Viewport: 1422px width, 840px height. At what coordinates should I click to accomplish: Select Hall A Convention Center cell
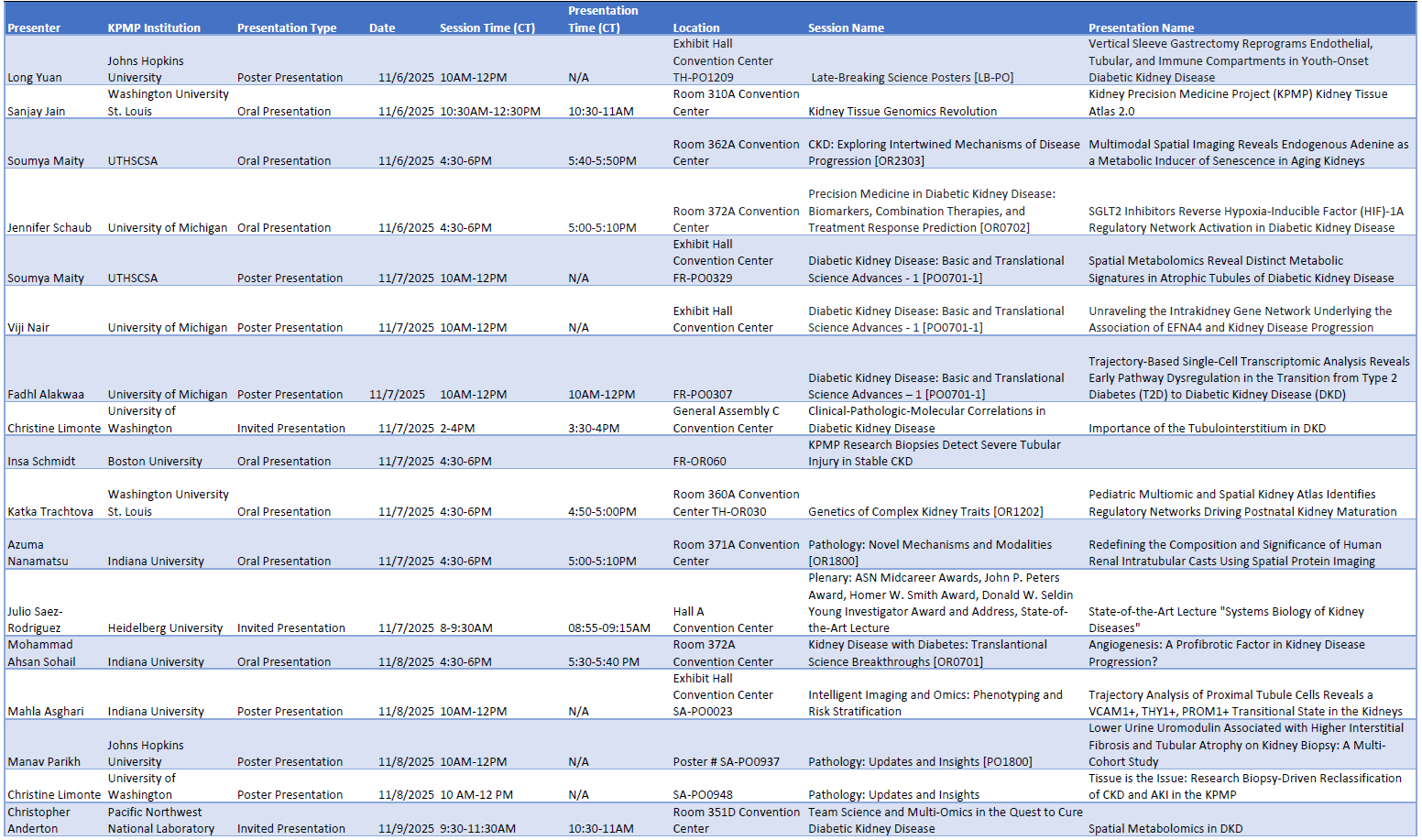click(723, 619)
